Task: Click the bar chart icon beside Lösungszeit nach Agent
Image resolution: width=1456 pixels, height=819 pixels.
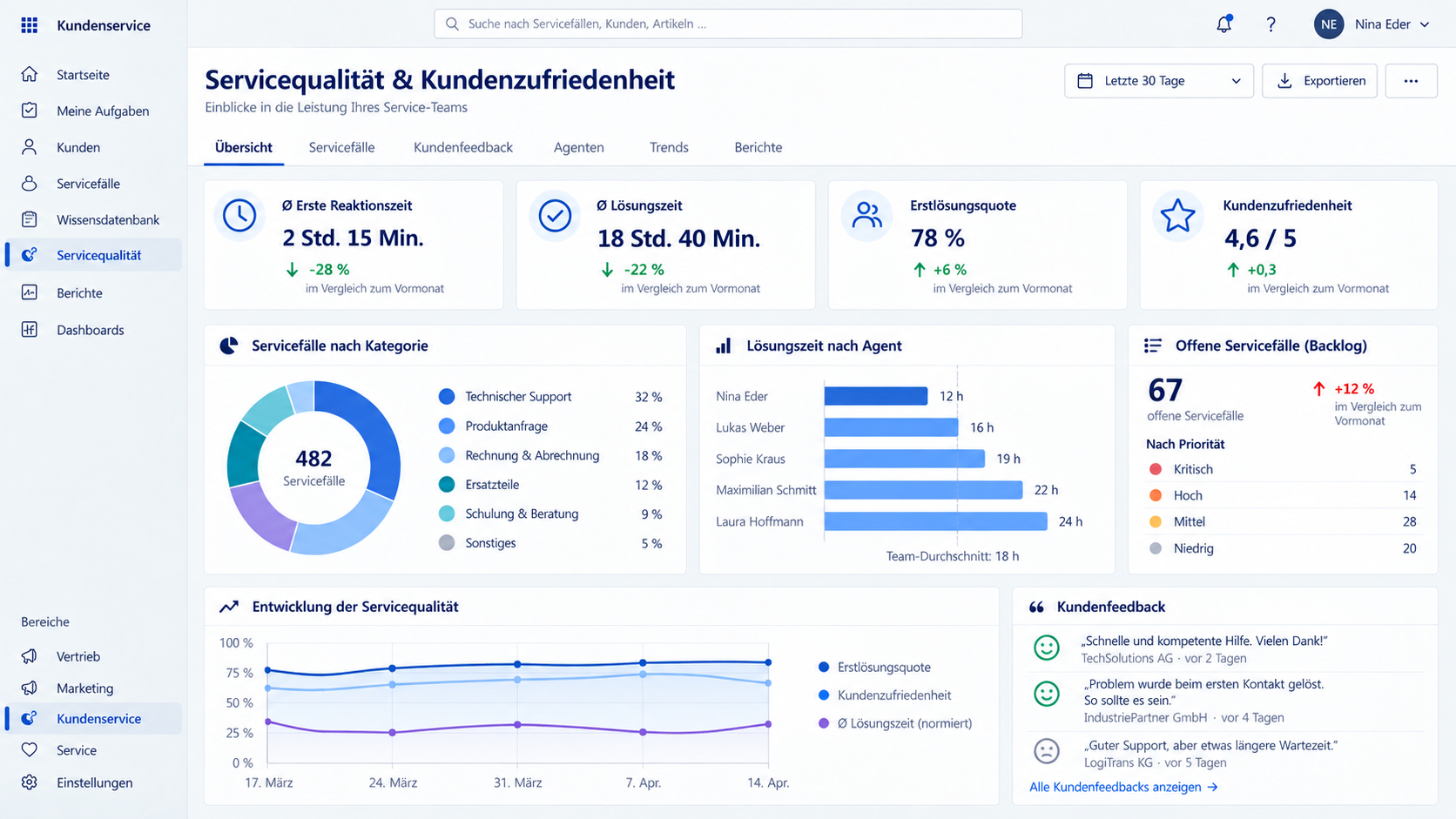Action: 724,346
